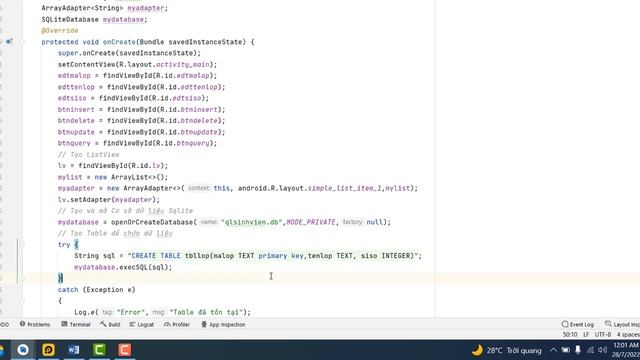Viewport: 640px width, 360px height.
Task: Click lv.setAdapter(myadapter) line
Action: [109, 200]
